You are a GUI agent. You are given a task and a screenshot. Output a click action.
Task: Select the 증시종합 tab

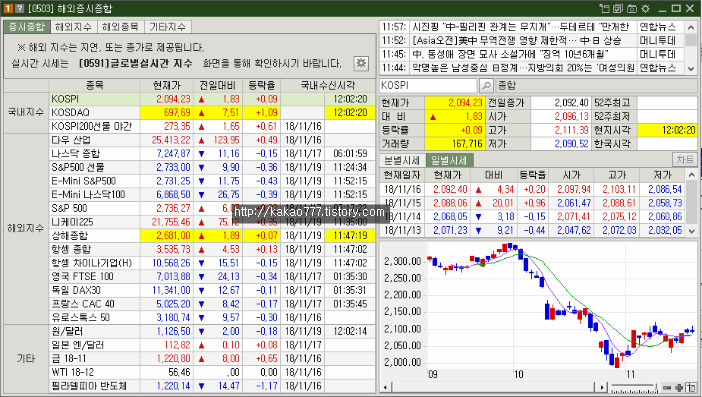(x=27, y=27)
